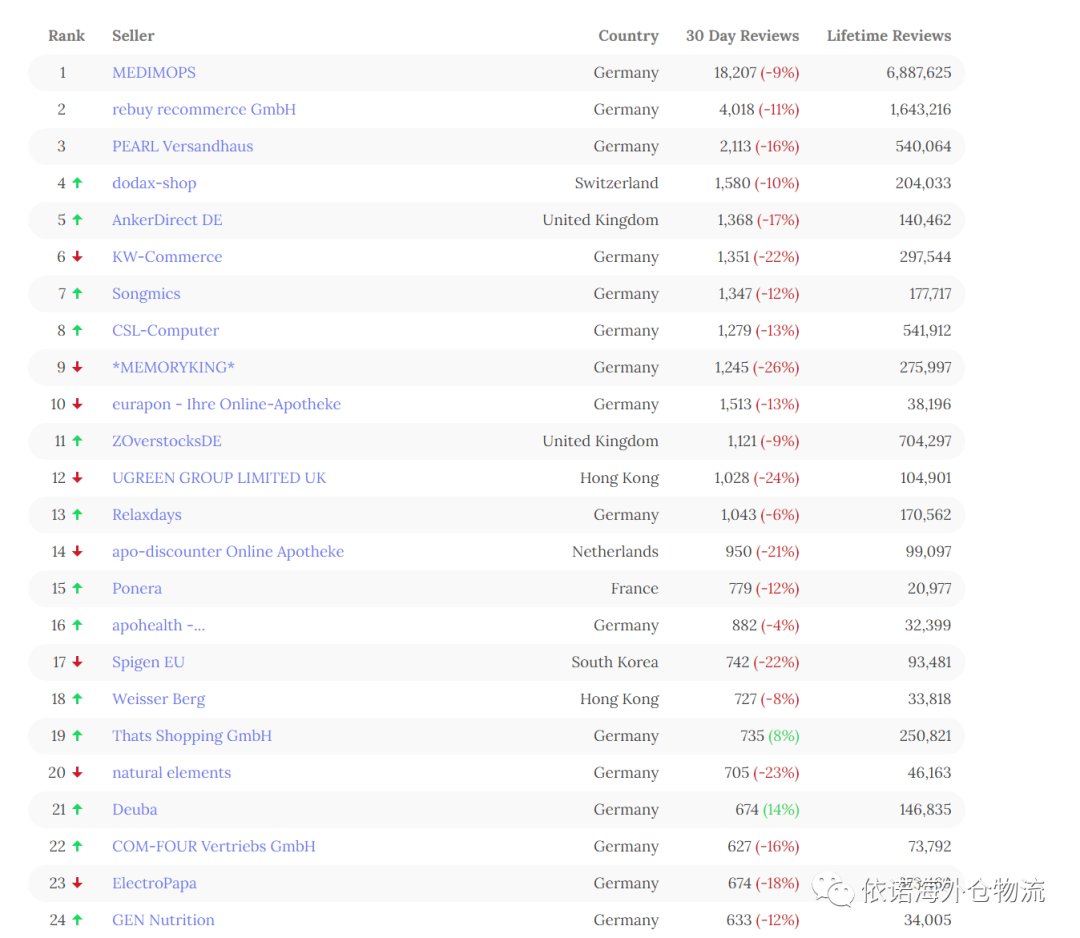Click green up arrow beside rank 13

(77, 514)
